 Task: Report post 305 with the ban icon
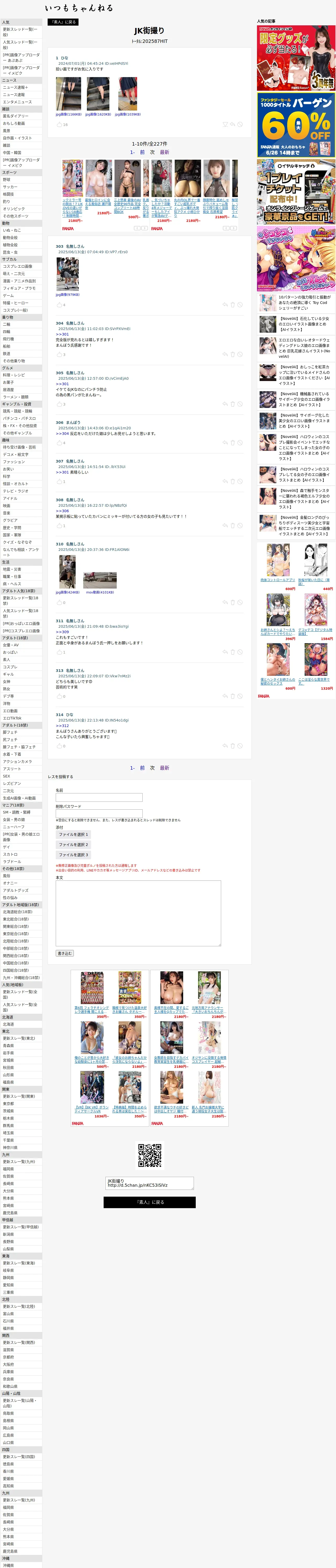point(240,404)
